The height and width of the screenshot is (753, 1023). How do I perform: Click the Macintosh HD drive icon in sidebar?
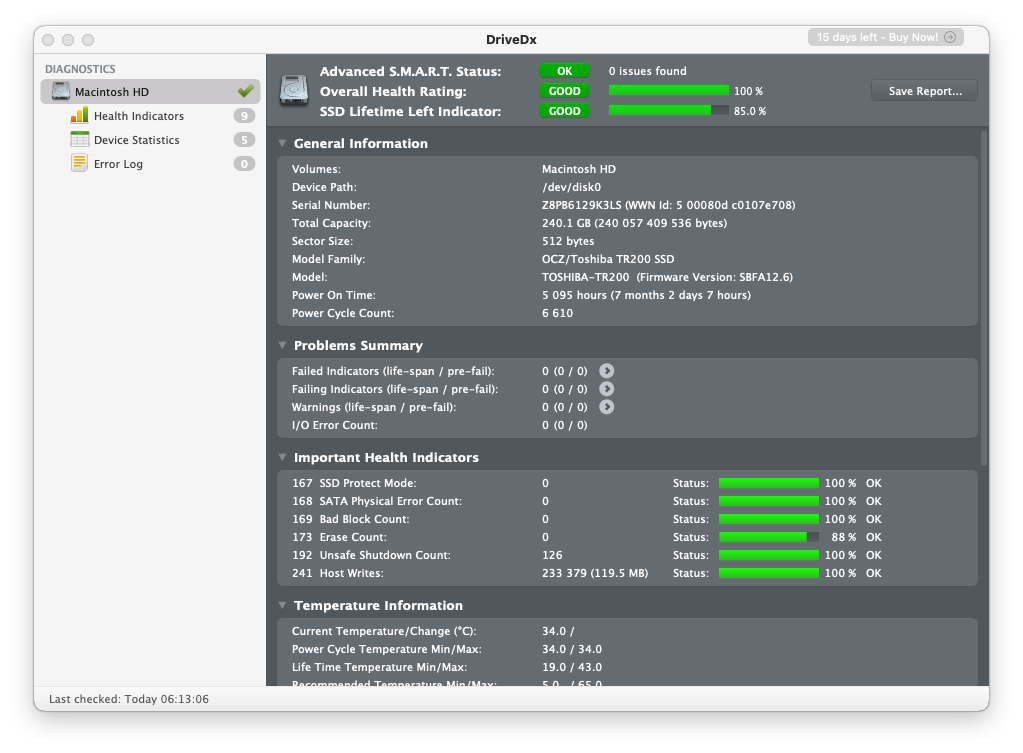pos(61,92)
